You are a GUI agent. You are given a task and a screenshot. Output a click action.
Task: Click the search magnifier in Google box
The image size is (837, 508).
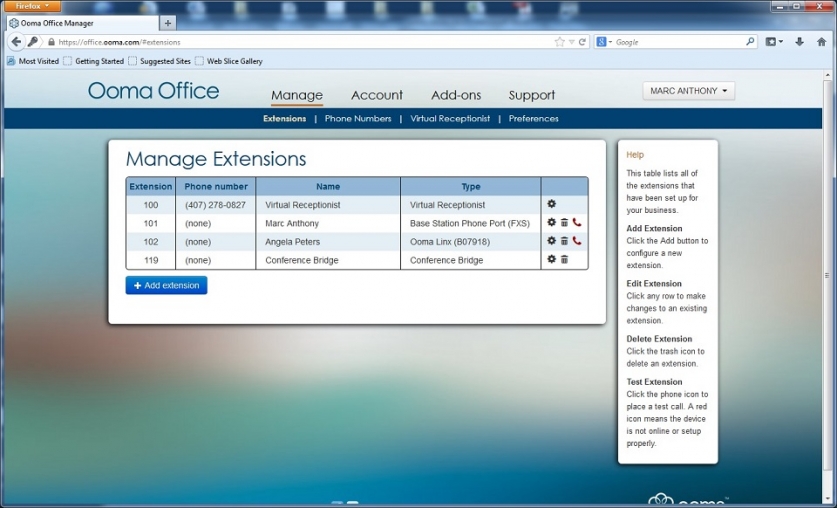750,41
